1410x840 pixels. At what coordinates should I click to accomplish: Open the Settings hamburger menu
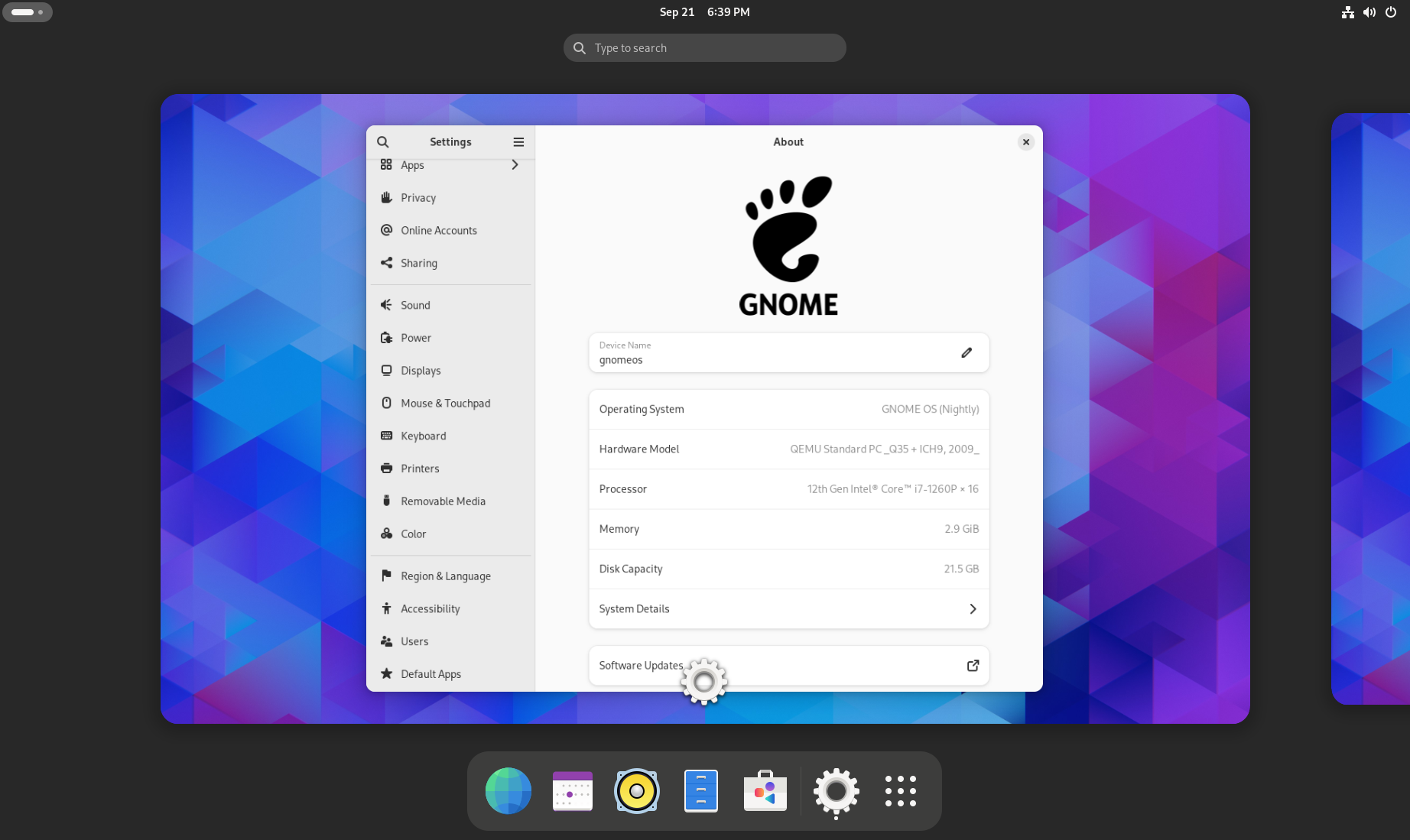pyautogui.click(x=518, y=142)
